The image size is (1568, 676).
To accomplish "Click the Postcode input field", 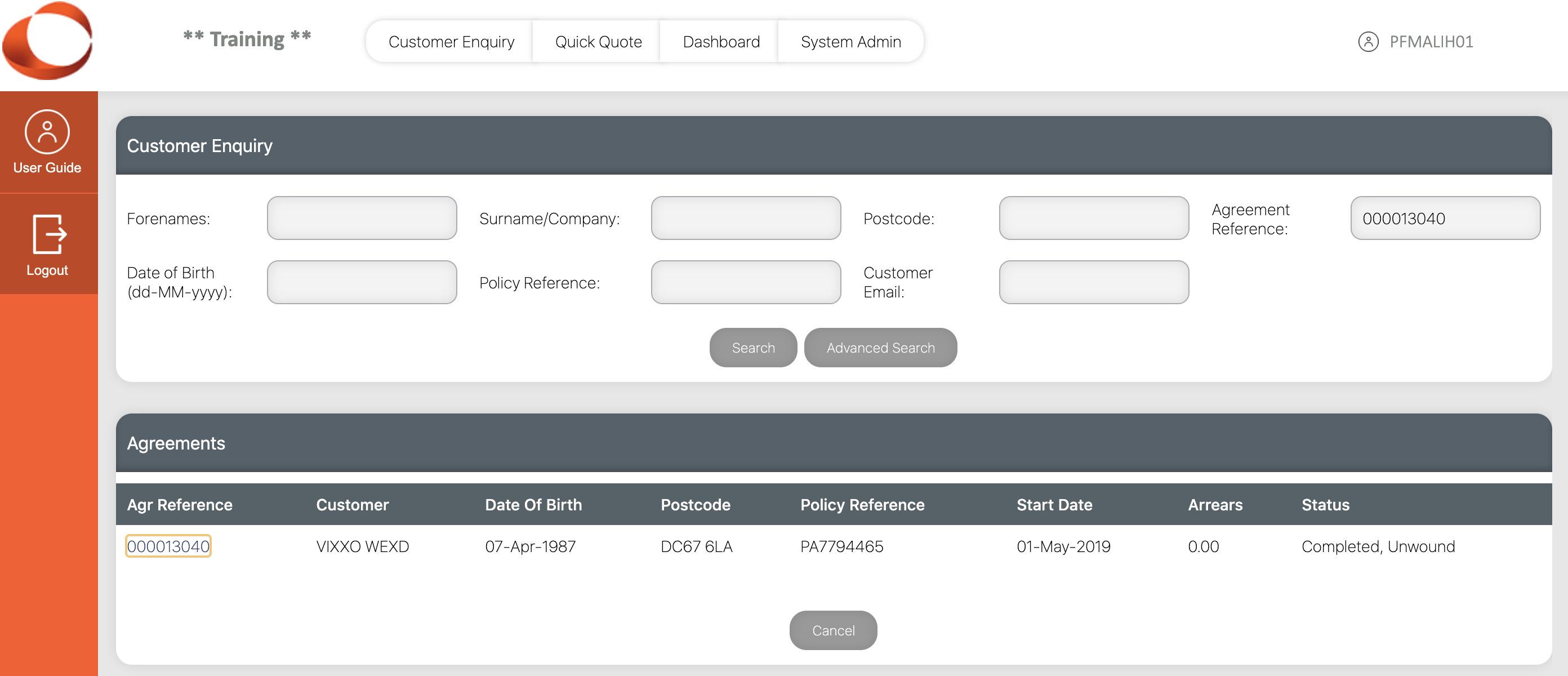I will coord(1093,218).
